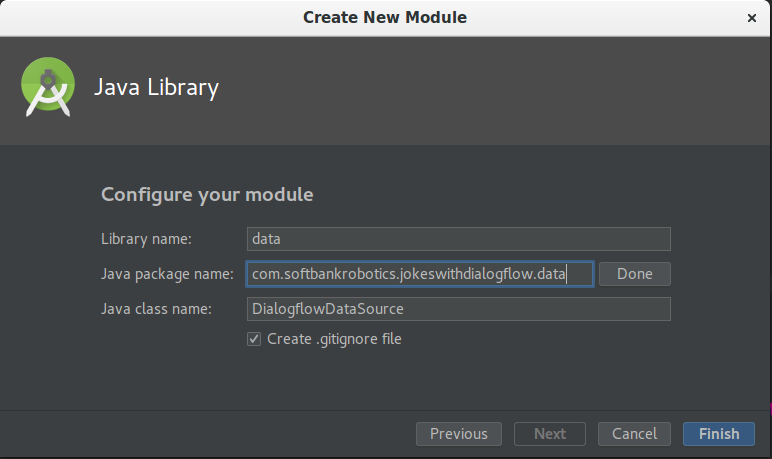Toggle the Create .gitignore file checkbox
Screen dimensions: 772x459
point(254,339)
